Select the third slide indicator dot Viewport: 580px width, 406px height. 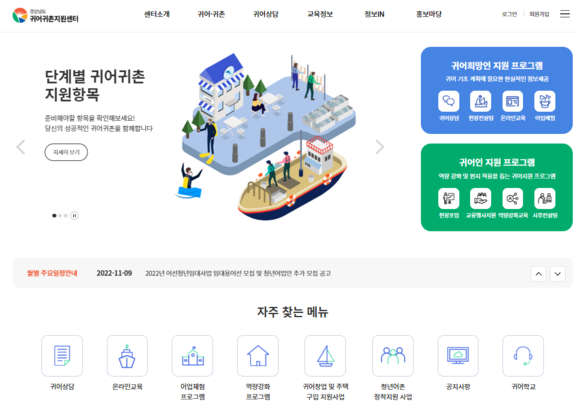65,216
